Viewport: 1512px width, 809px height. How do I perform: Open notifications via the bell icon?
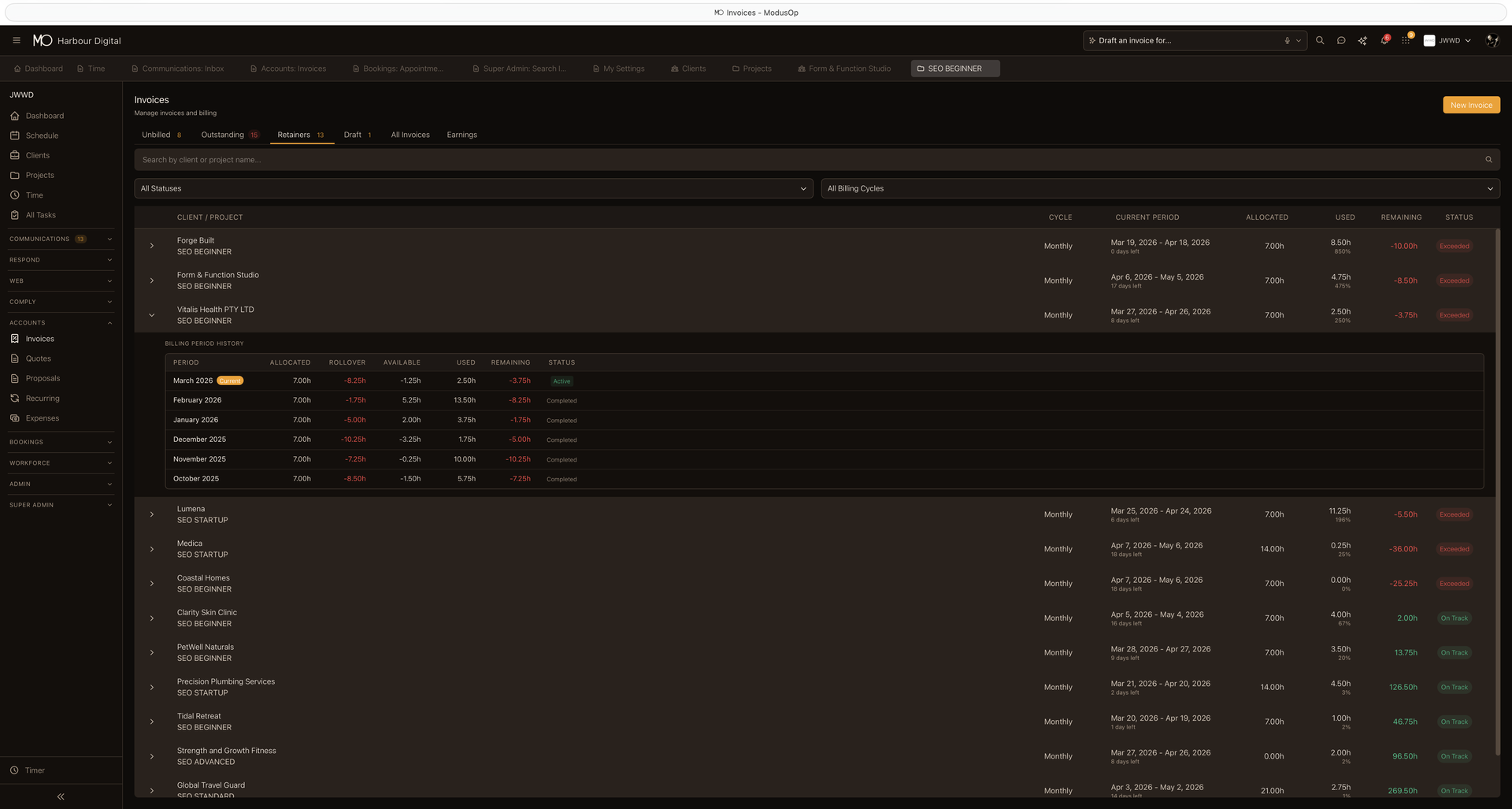[1384, 40]
